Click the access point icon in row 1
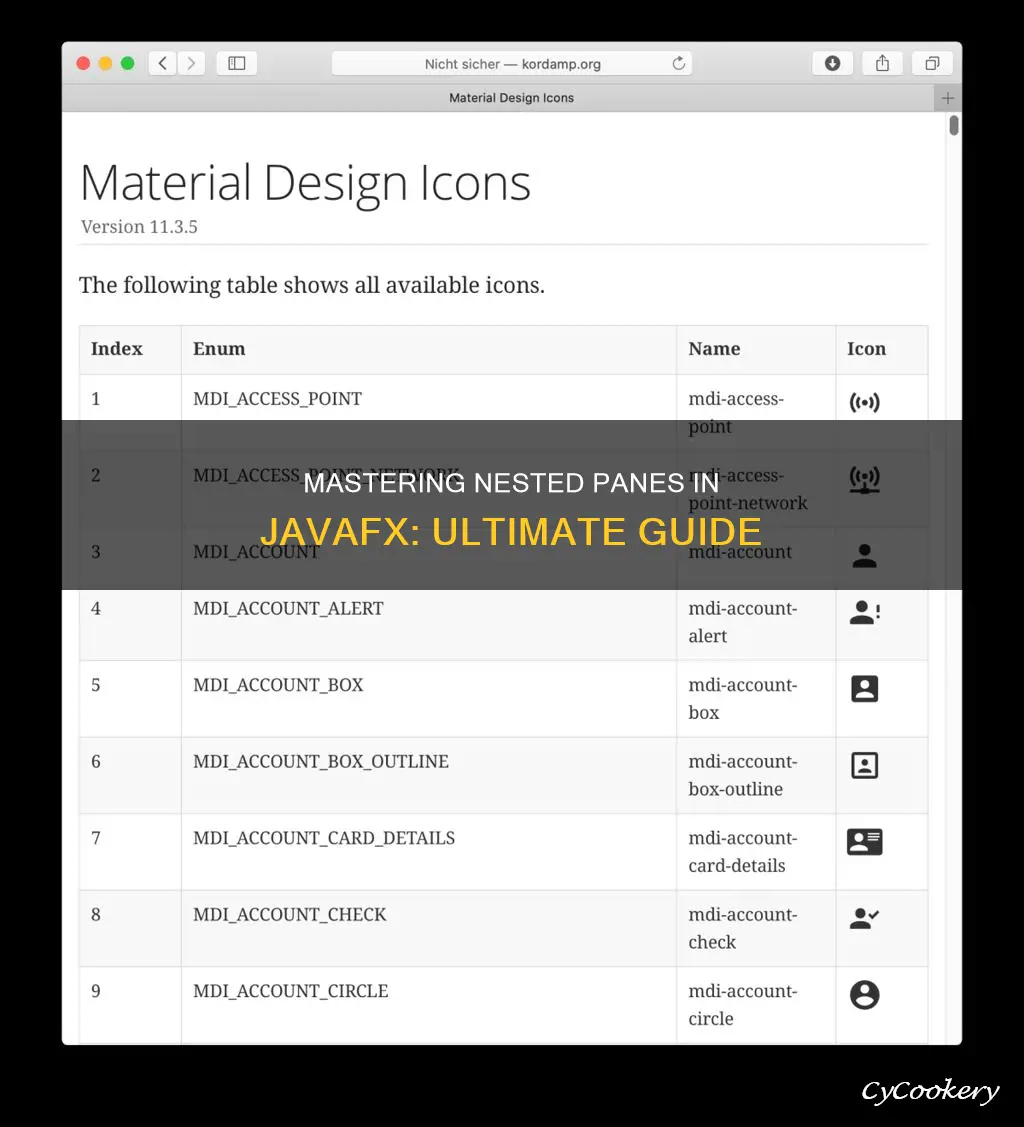1024x1127 pixels. 864,402
